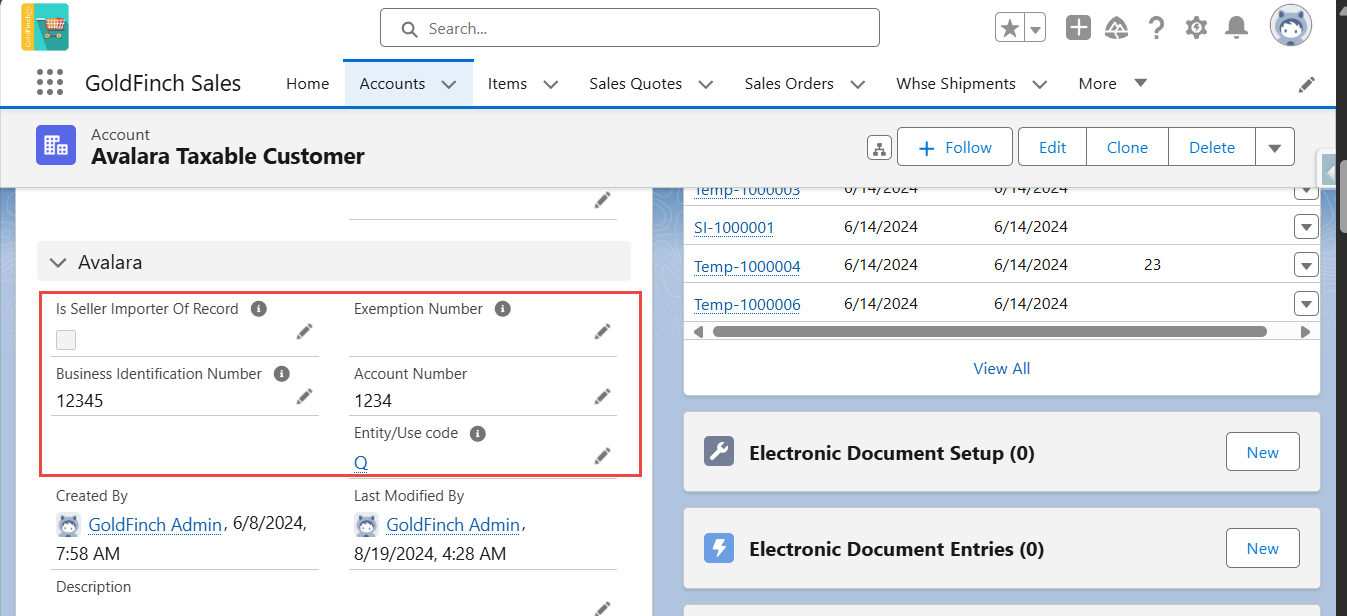Viewport: 1347px width, 616px height.
Task: Go to the Home tab
Action: (307, 84)
